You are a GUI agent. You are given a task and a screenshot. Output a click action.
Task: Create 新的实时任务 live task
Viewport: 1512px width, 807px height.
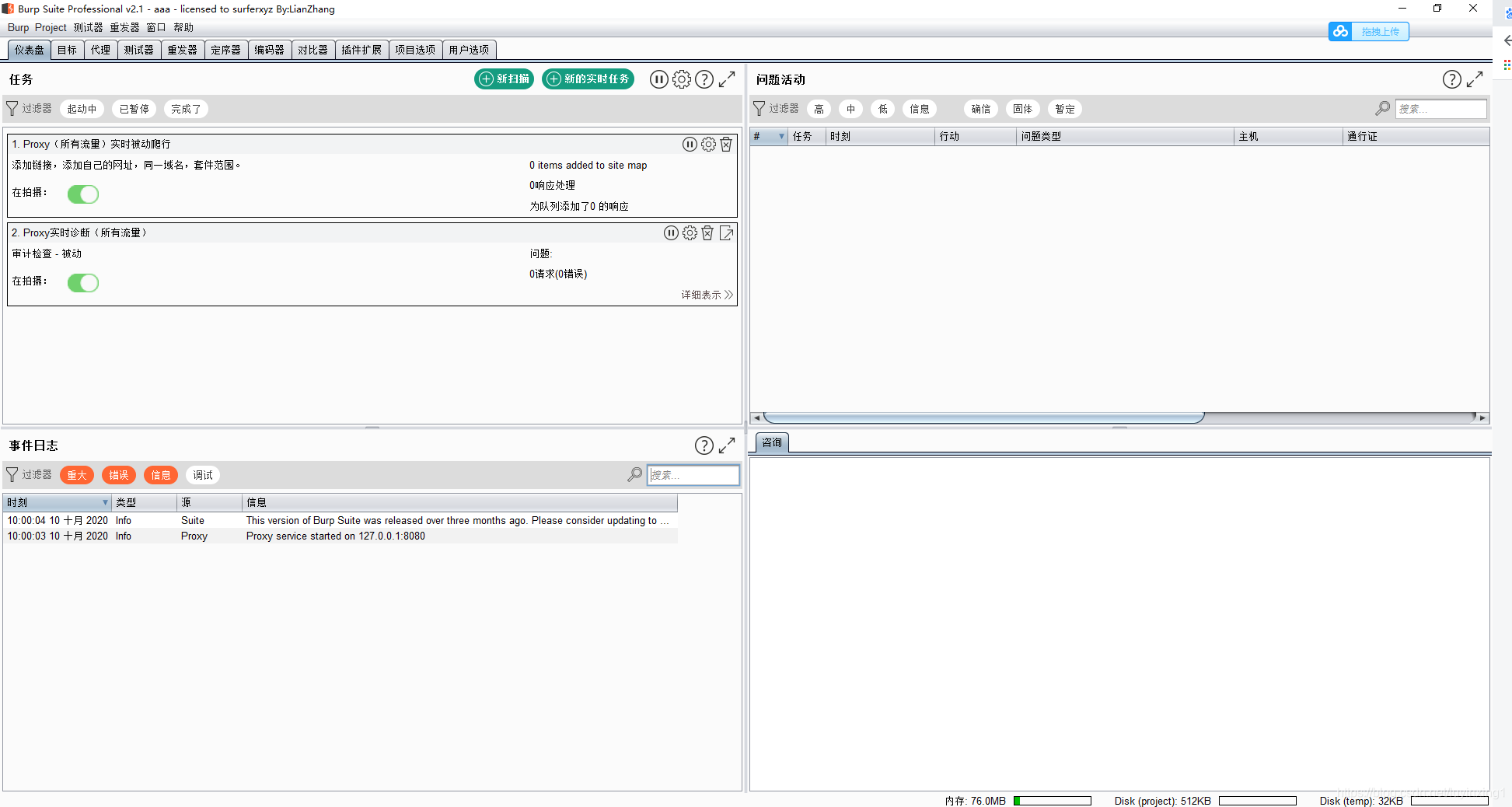coord(588,79)
